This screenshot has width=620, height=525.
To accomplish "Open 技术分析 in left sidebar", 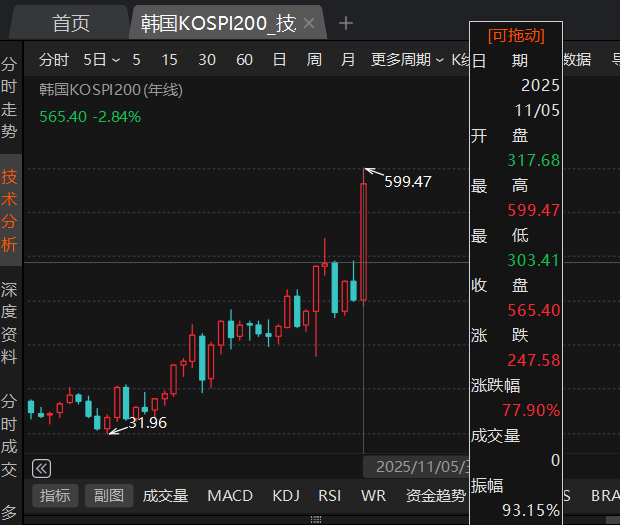I will tap(9, 210).
